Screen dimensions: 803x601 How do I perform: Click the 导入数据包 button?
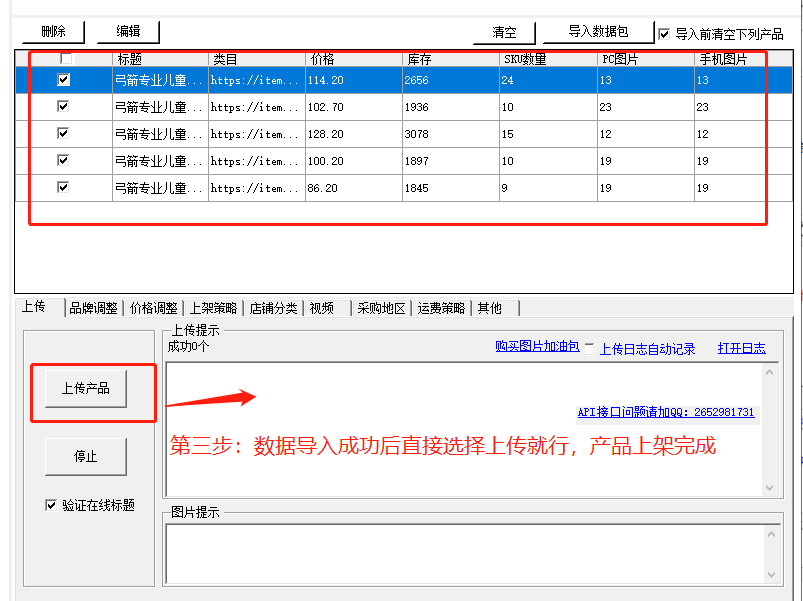click(598, 32)
